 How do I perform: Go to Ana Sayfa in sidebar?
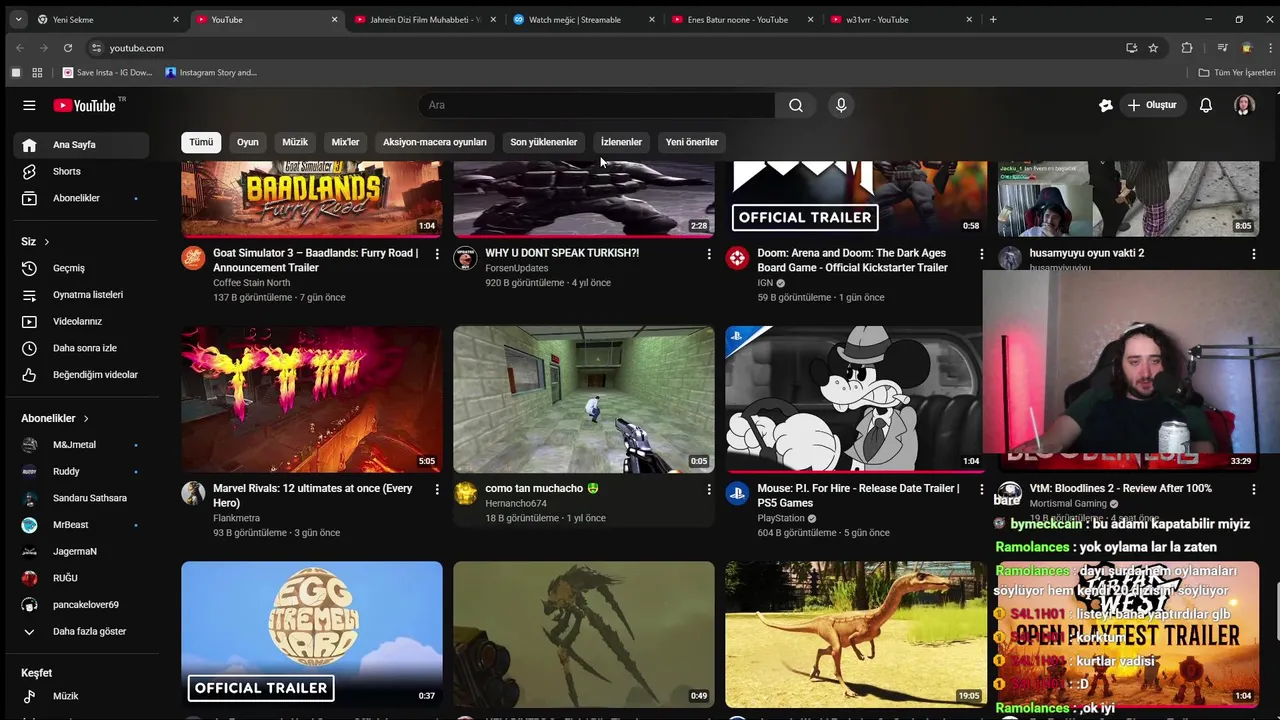point(81,144)
